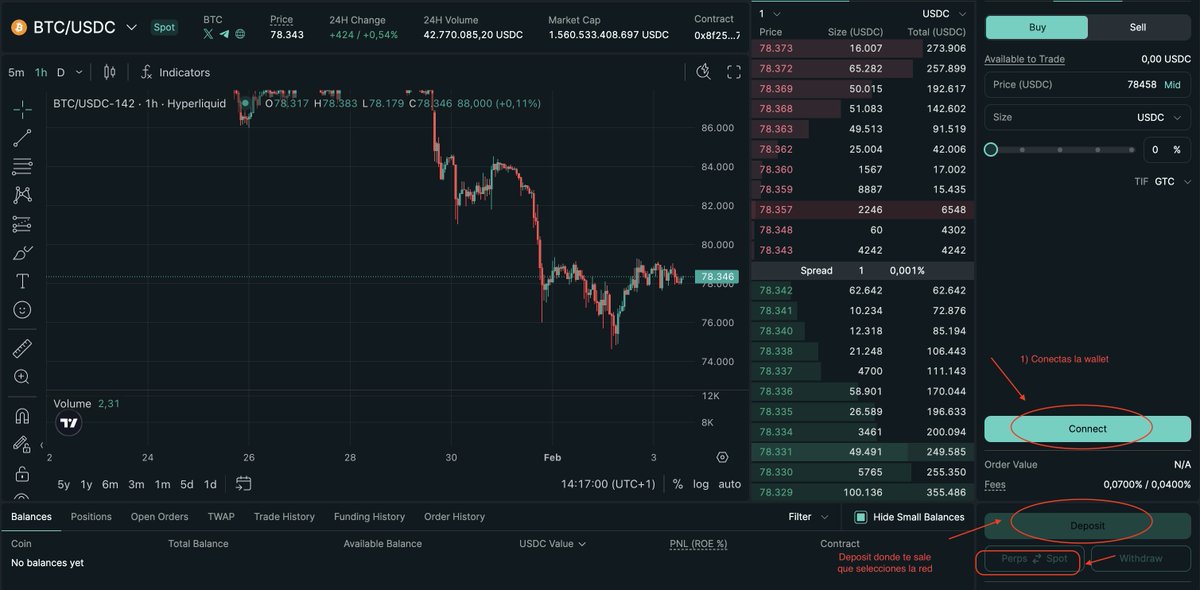This screenshot has width=1200, height=590.
Task: Open the balances Filter dropdown
Action: coord(808,517)
